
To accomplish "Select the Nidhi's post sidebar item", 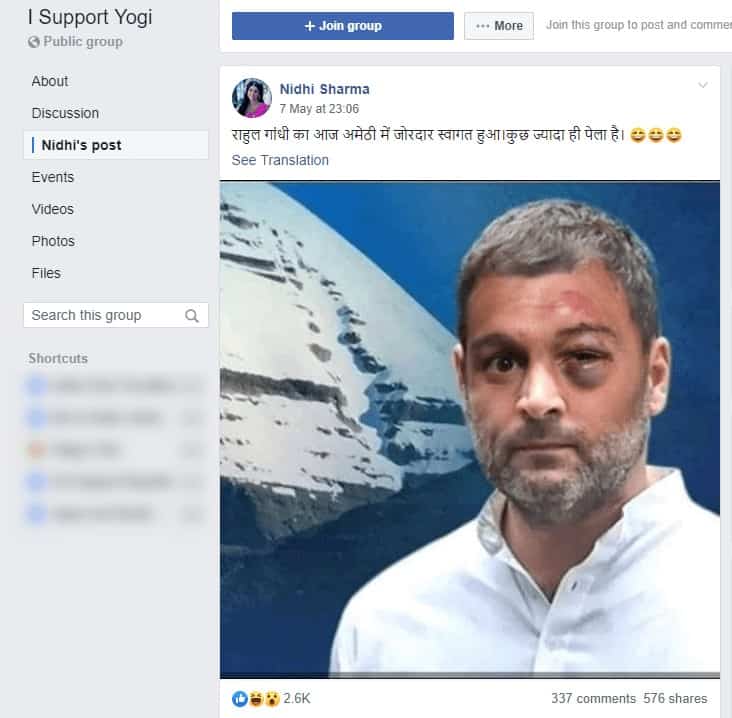I will [x=116, y=145].
